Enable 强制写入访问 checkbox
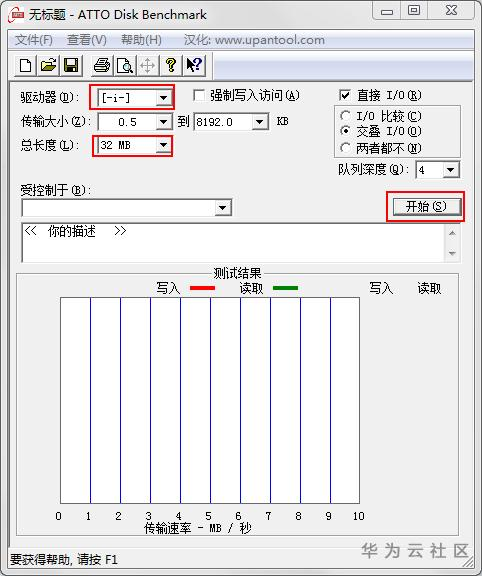Image resolution: width=482 pixels, height=576 pixels. click(199, 96)
